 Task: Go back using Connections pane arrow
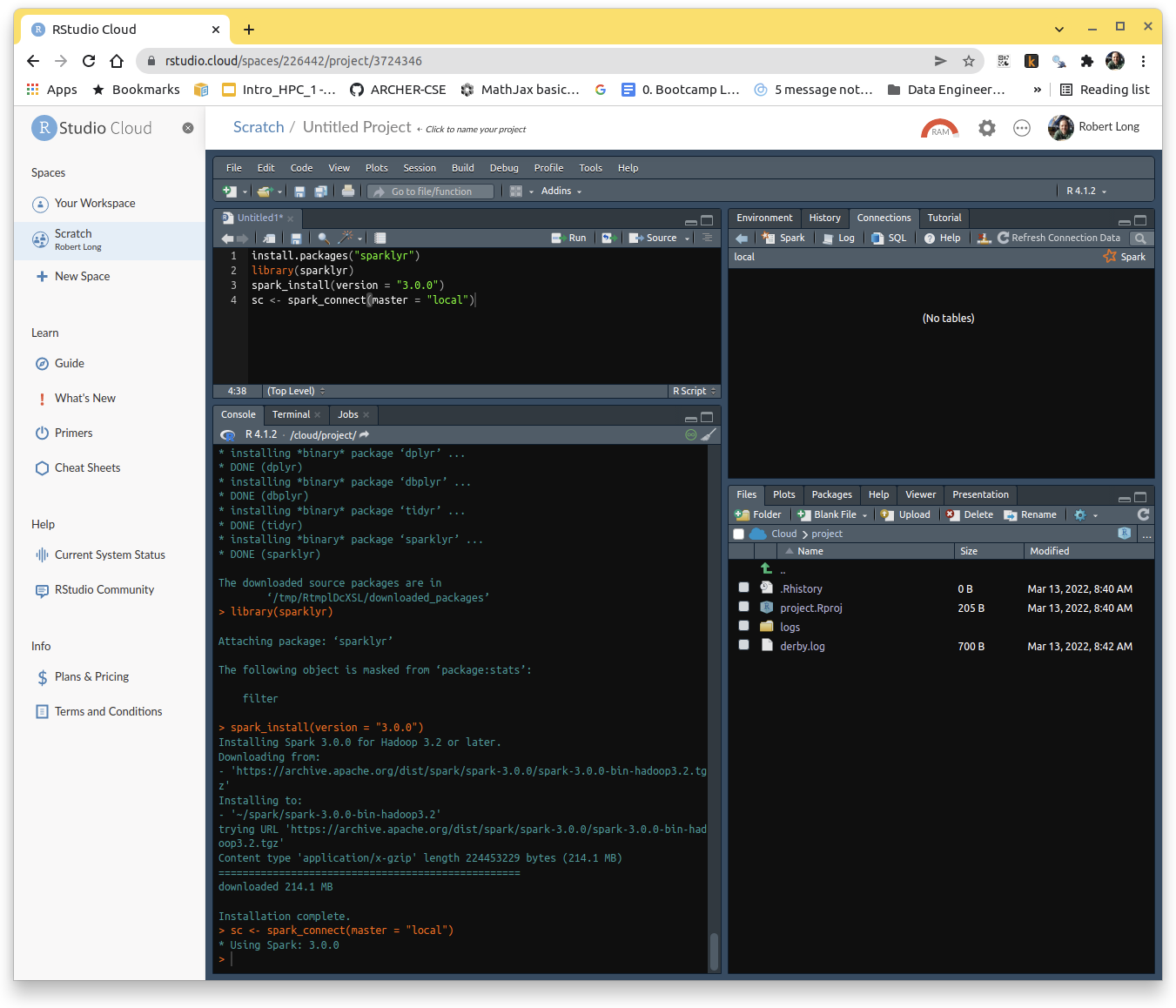click(742, 239)
